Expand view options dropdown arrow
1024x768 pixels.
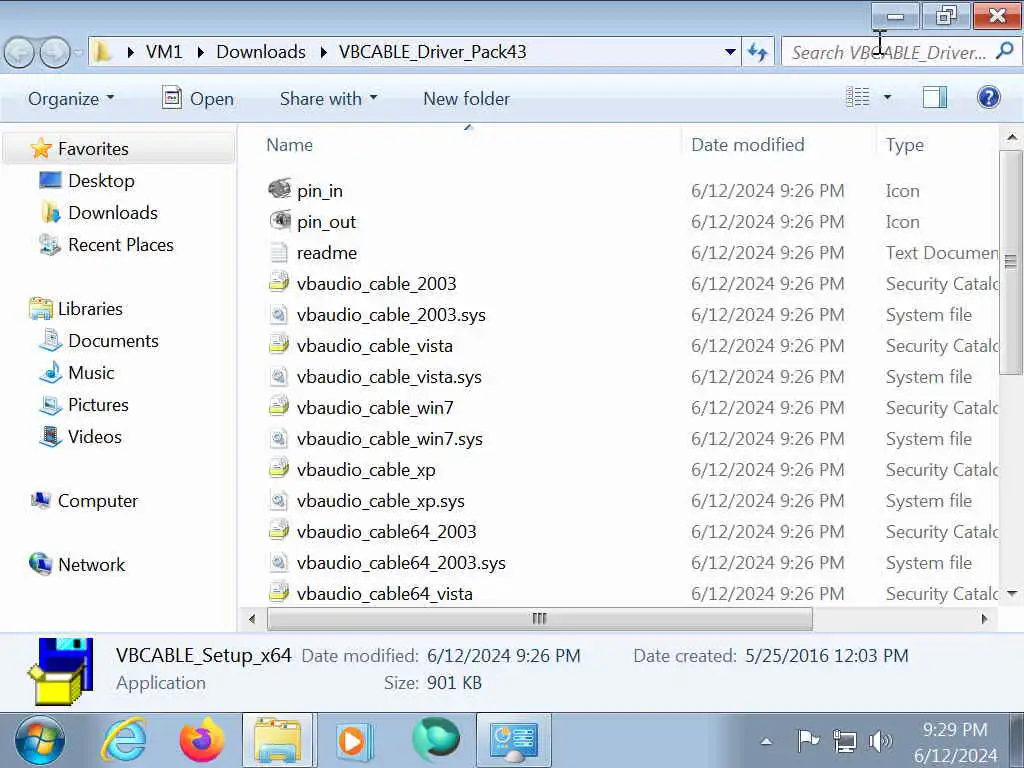tap(887, 97)
